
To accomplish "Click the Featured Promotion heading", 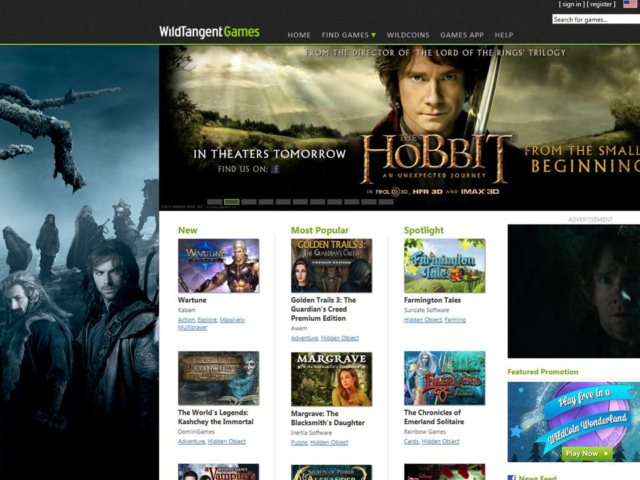I will point(542,372).
